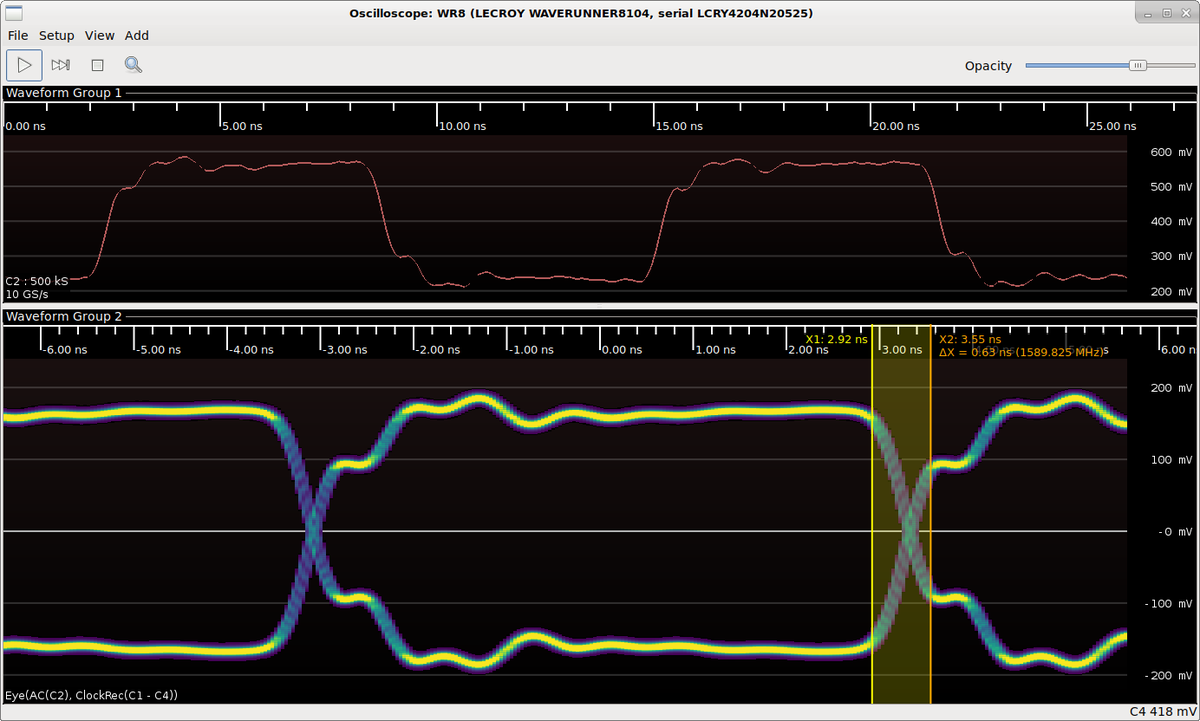This screenshot has width=1200, height=721.
Task: Click the 10 GS/s sample rate label
Action: tap(27, 294)
